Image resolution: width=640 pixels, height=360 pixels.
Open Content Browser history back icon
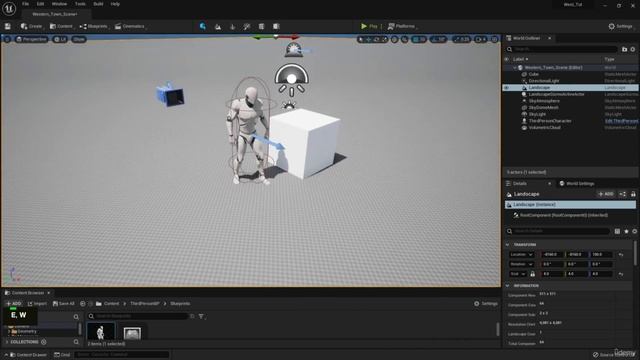pyautogui.click(x=83, y=304)
